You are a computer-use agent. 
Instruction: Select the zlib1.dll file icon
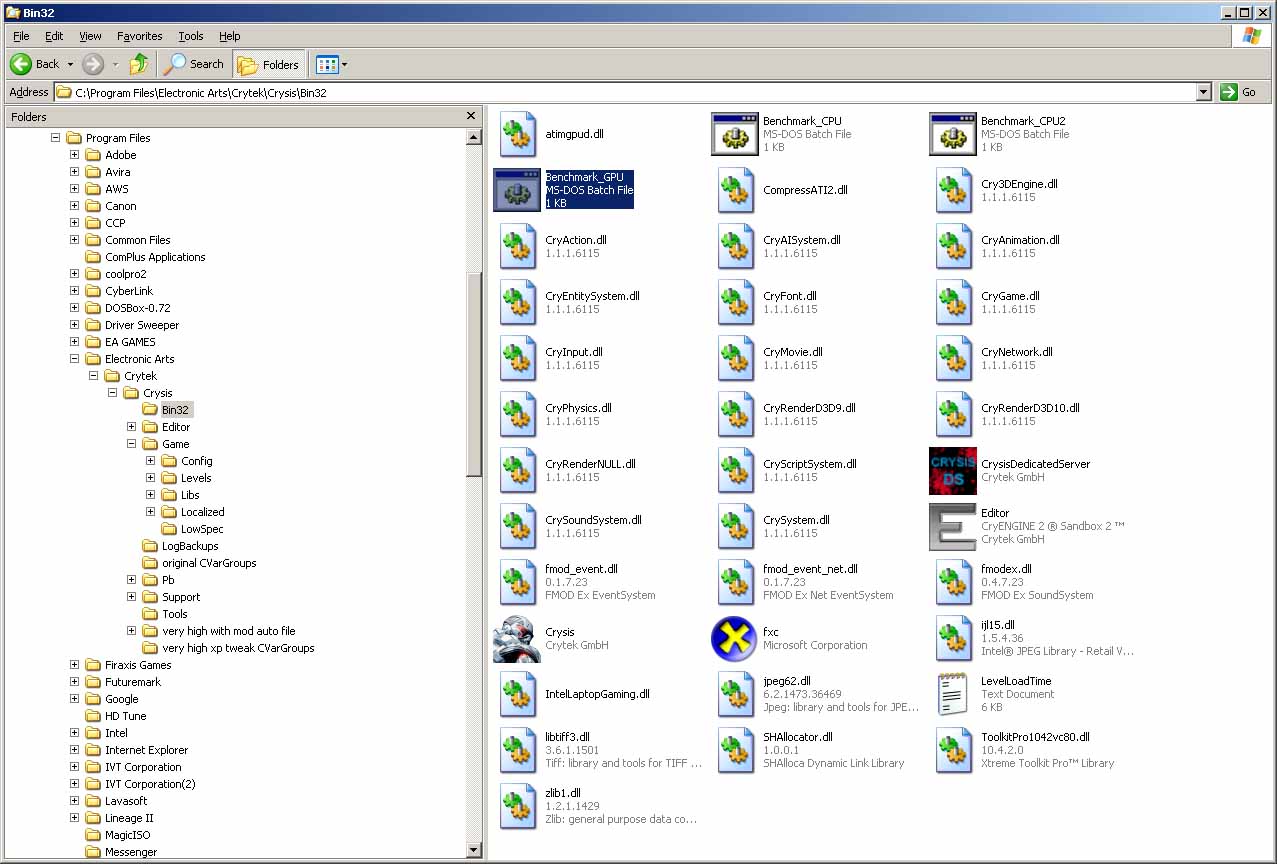(x=518, y=806)
